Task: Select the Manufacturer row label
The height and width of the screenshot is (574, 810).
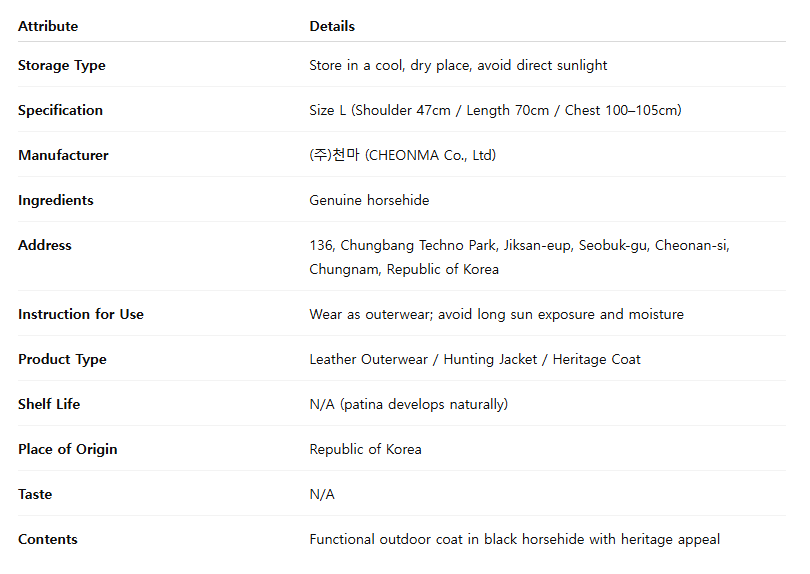Action: (64, 156)
